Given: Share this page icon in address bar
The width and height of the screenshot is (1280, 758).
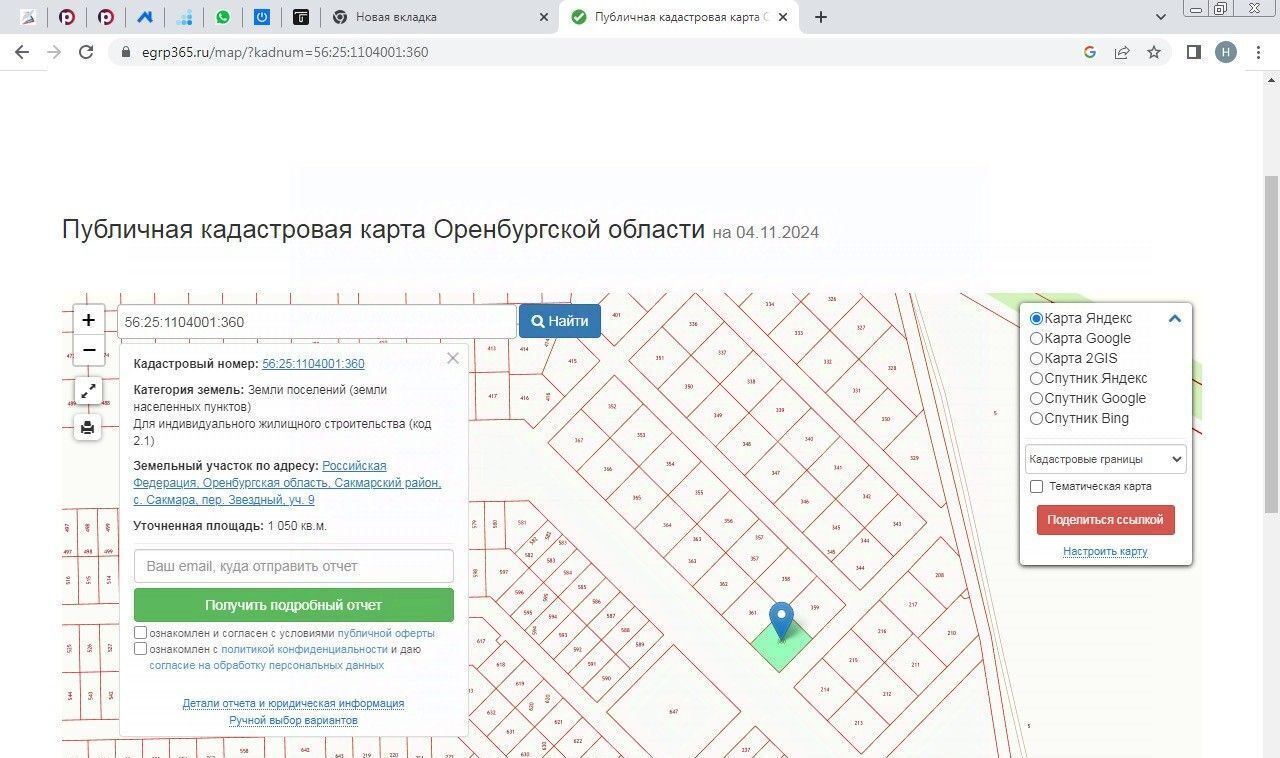Looking at the screenshot, I should [1122, 52].
